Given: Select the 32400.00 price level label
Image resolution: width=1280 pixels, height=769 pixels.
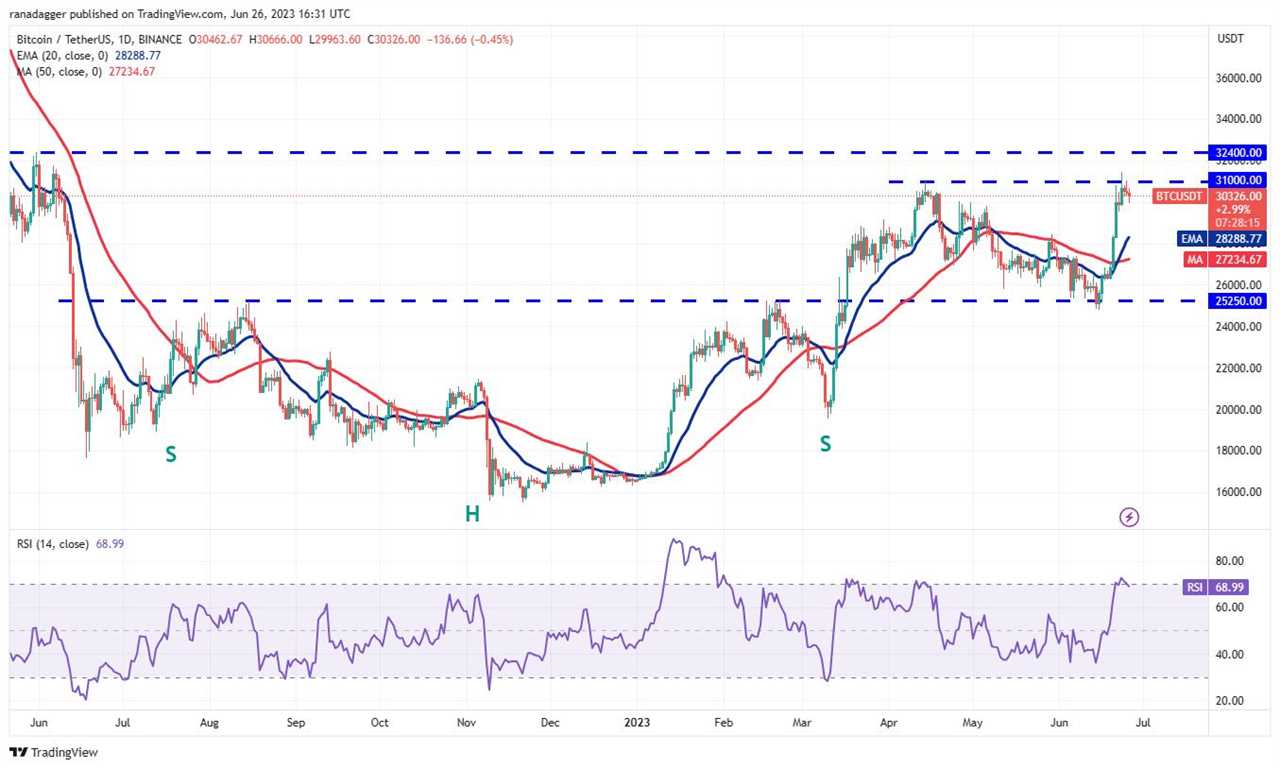Looking at the screenshot, I should 1239,153.
